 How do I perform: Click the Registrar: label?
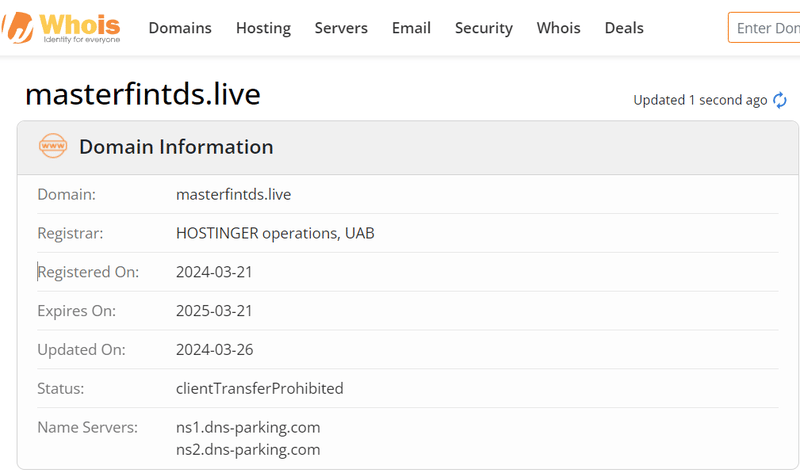pyautogui.click(x=70, y=233)
